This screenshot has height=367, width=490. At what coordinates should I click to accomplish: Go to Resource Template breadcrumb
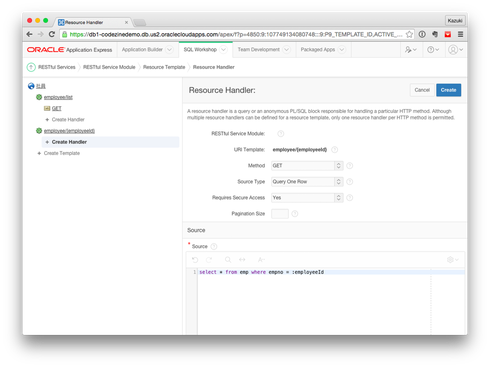point(164,67)
